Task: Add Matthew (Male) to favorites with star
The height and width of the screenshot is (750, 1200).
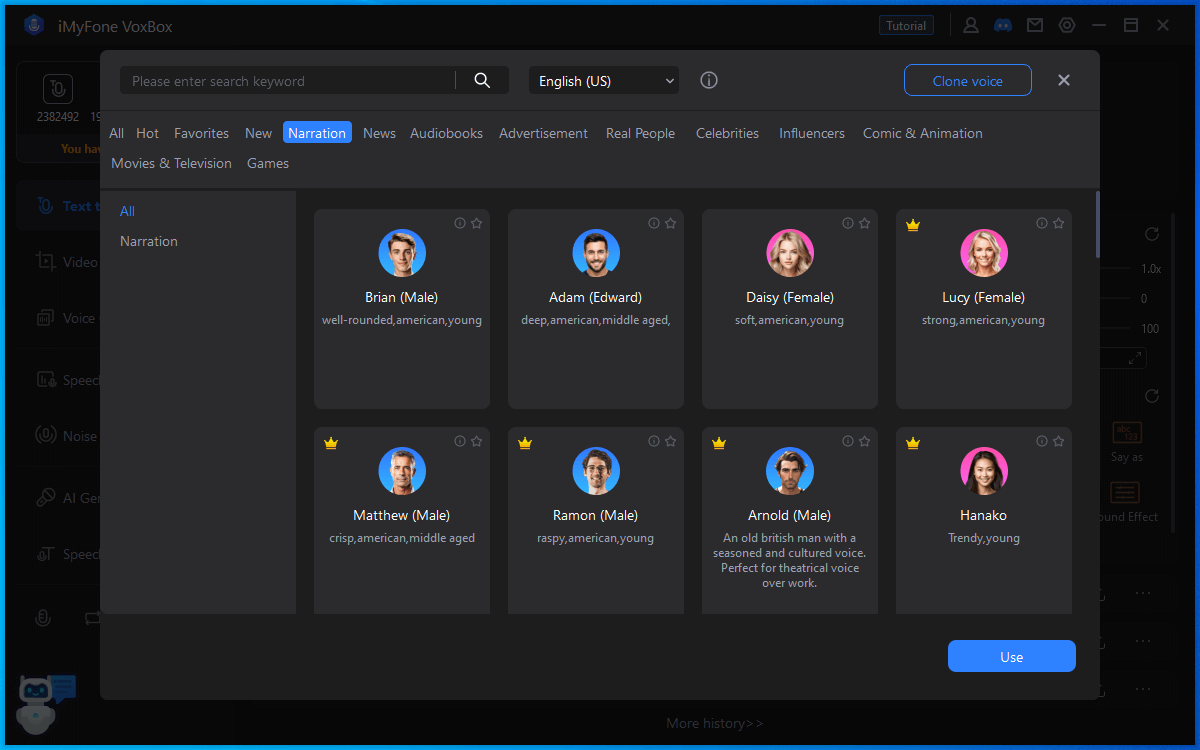Action: (x=476, y=442)
